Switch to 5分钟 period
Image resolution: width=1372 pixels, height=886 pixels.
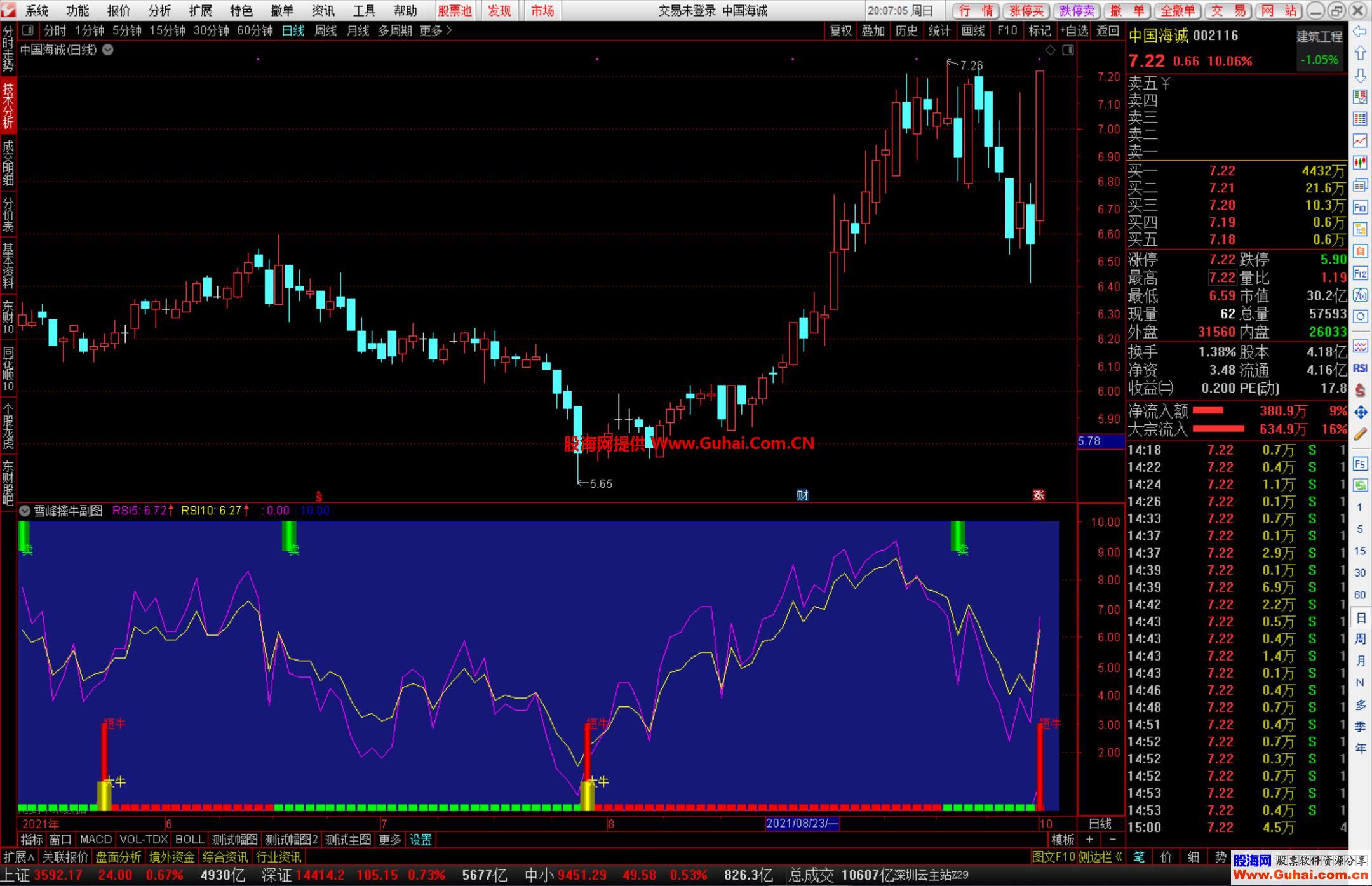[x=126, y=30]
